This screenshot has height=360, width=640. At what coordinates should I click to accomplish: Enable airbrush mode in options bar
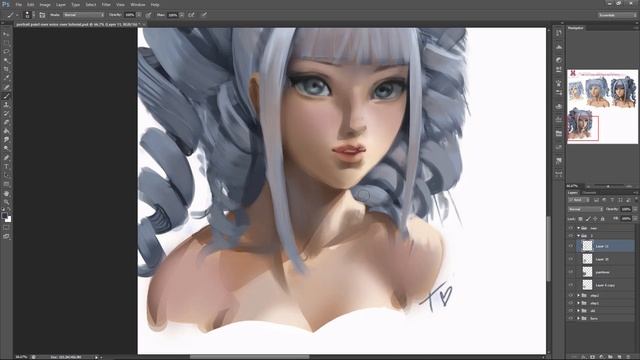pos(191,15)
